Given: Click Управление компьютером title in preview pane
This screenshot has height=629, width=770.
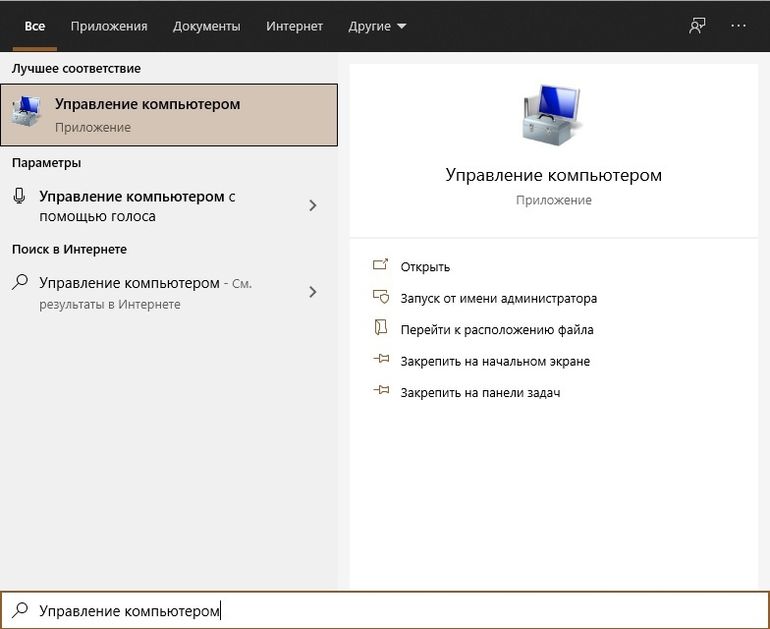Looking at the screenshot, I should [553, 175].
